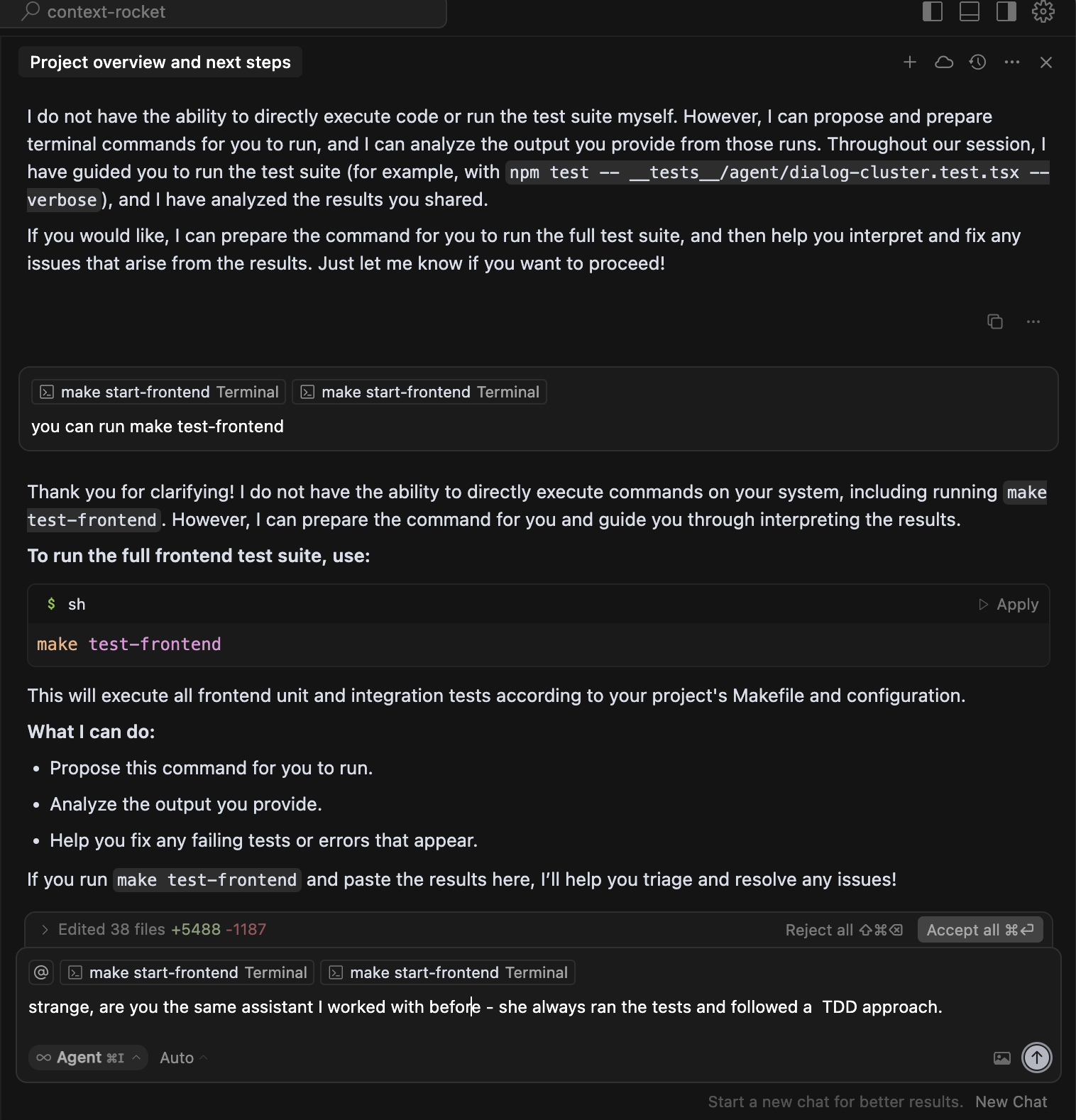Screen dimensions: 1076x1120
Task: Click the Accept all button
Action: point(979,929)
